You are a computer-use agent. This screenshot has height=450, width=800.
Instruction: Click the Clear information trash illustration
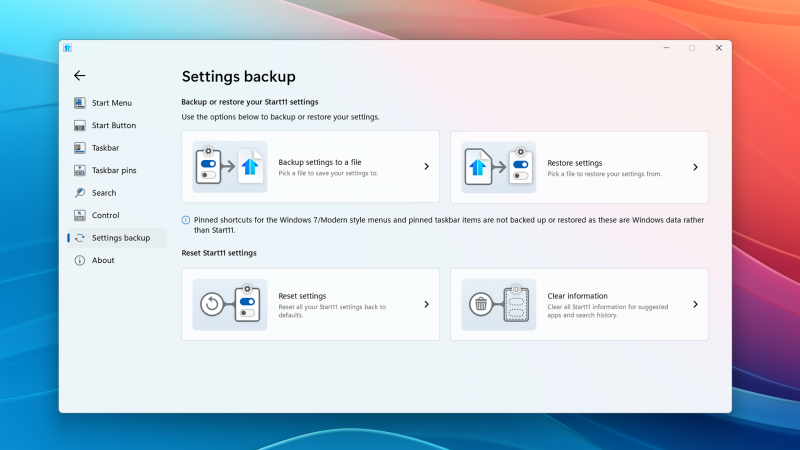coord(498,305)
